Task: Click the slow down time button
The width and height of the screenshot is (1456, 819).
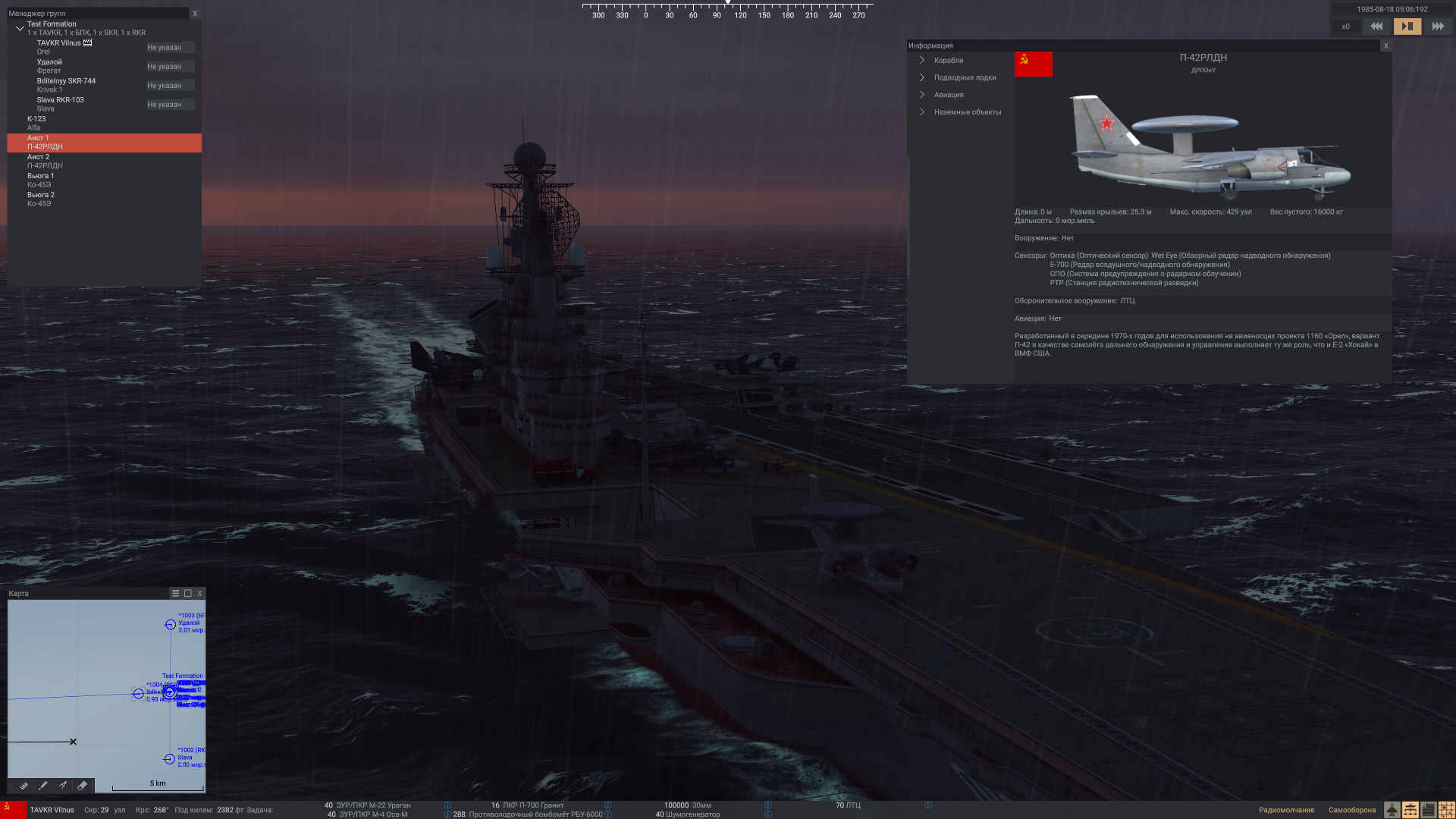Action: pyautogui.click(x=1376, y=27)
